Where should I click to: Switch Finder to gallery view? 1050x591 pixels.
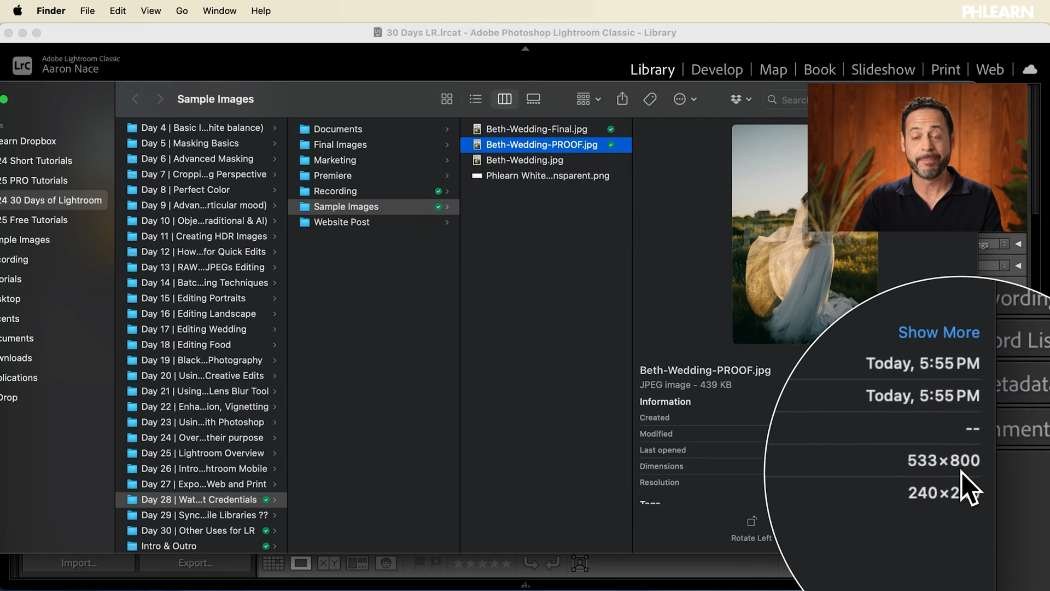[x=533, y=99]
